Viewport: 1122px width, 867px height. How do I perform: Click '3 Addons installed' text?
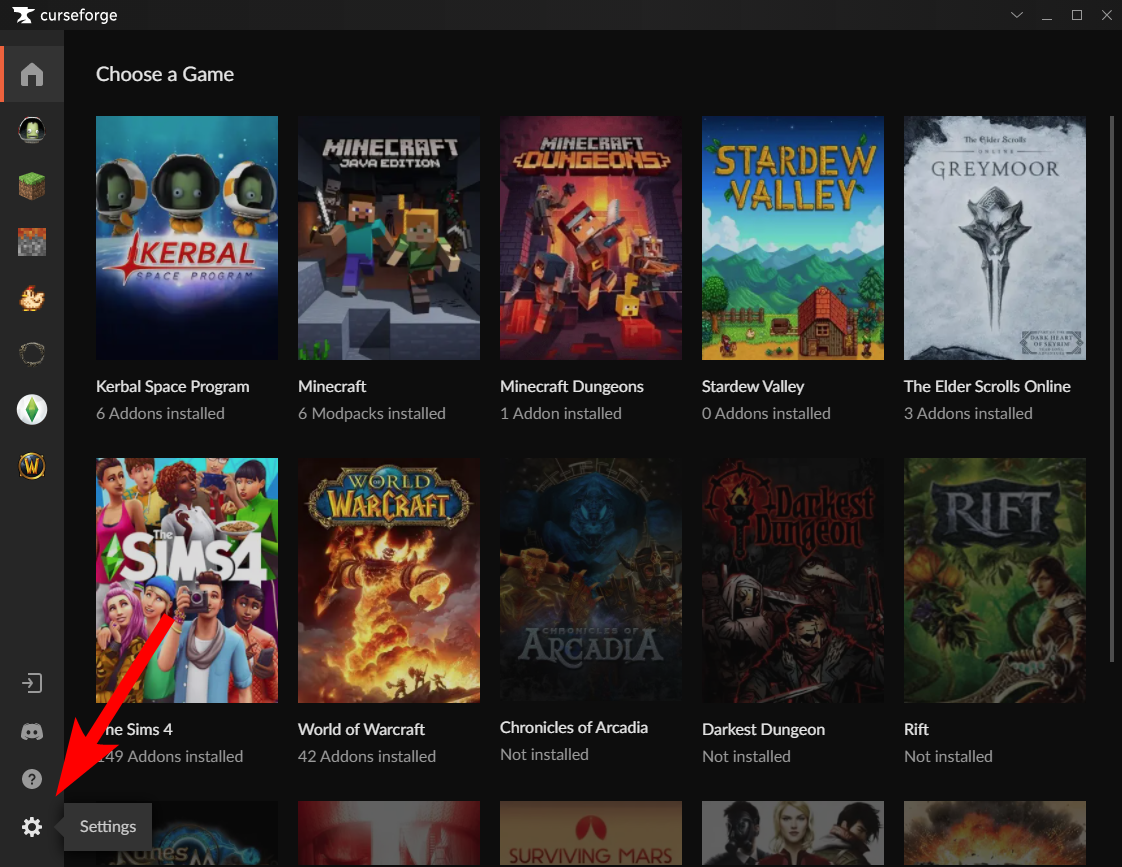pyautogui.click(x=968, y=413)
